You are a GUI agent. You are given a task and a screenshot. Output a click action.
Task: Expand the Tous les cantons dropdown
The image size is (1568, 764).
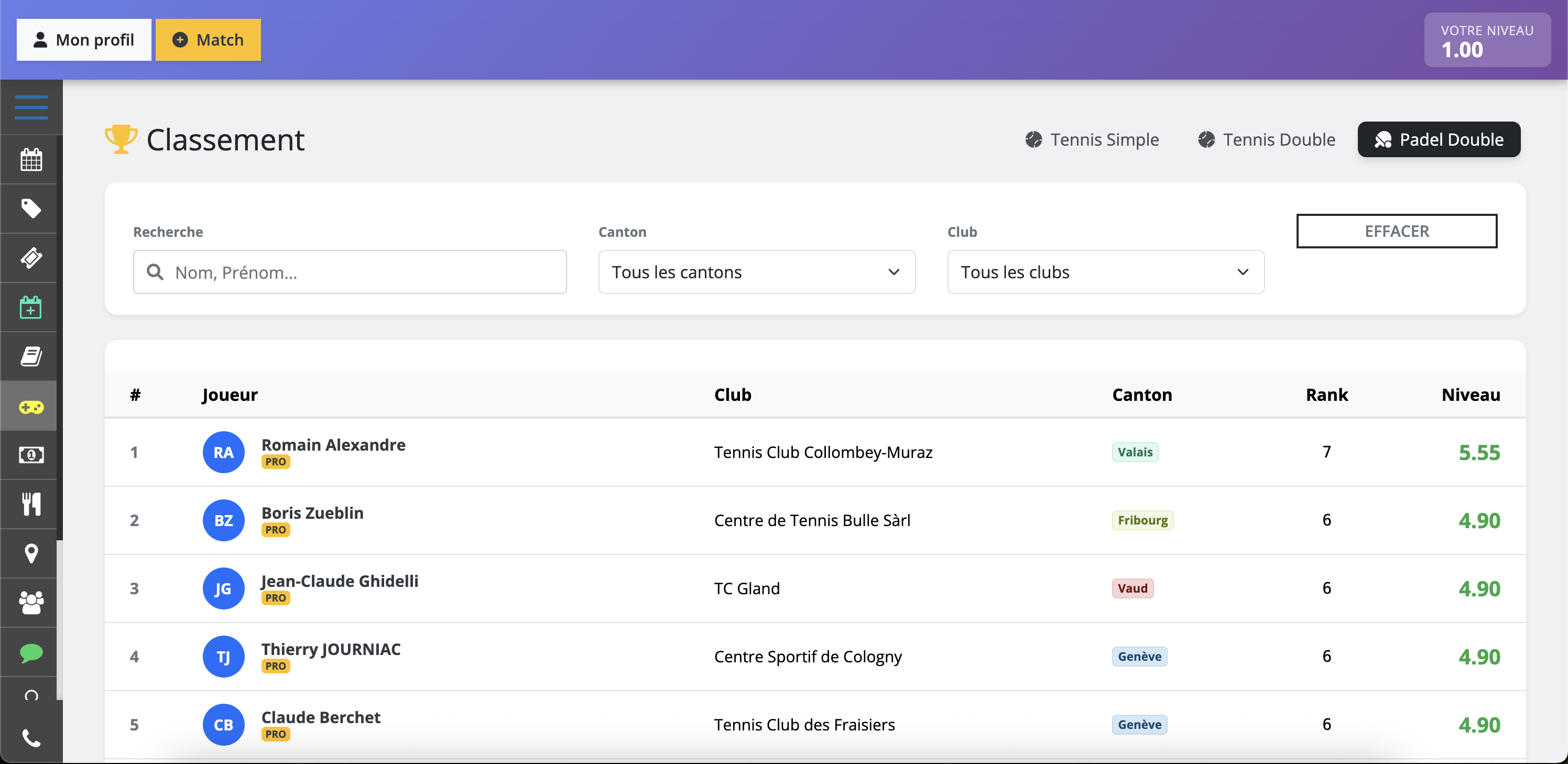pyautogui.click(x=756, y=272)
